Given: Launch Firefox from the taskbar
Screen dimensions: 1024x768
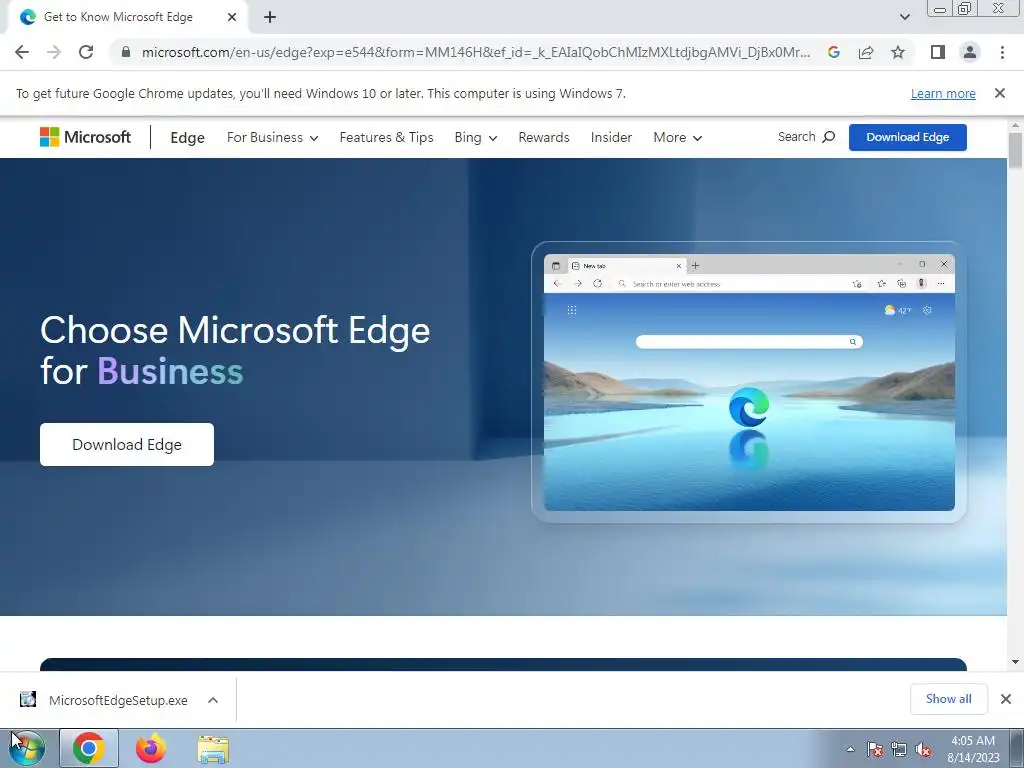Looking at the screenshot, I should click(151, 748).
